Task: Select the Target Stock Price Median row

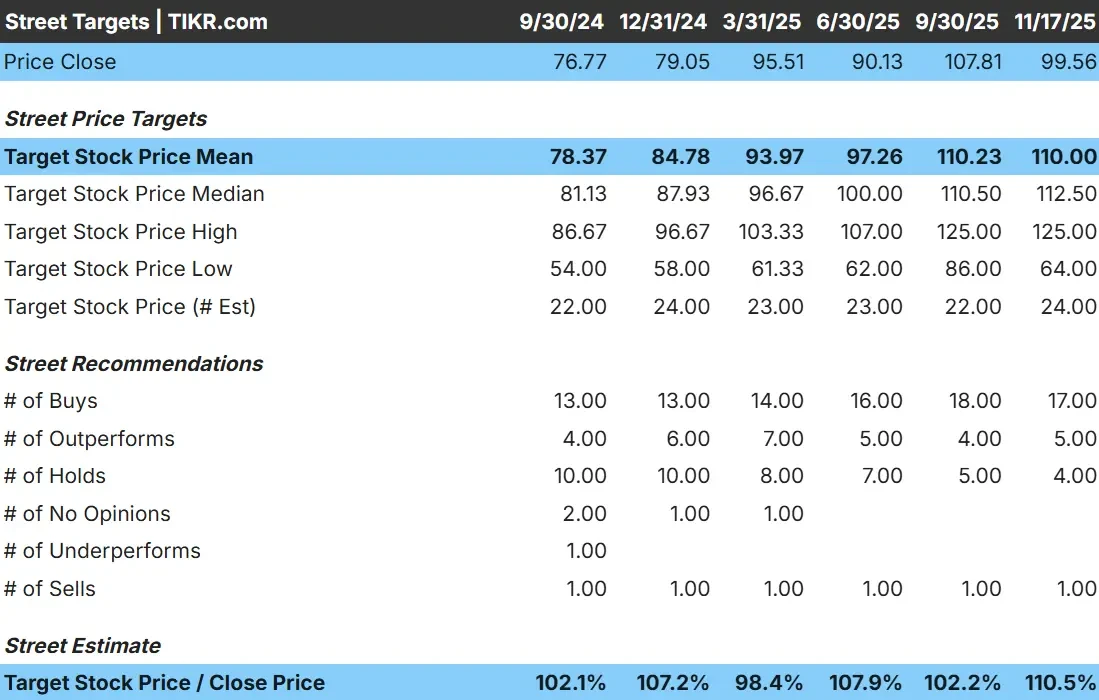Action: click(134, 194)
